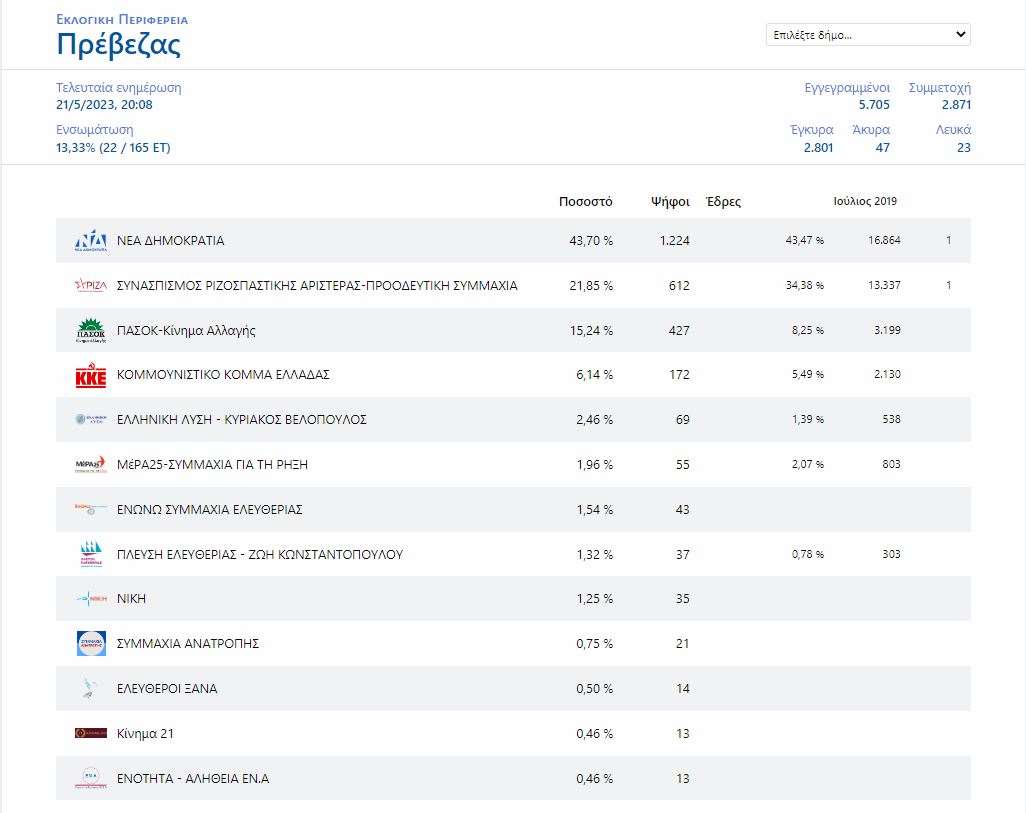Open the 'Επιλέξτε δήμο...' municipality dropdown
The image size is (1026, 813).
coord(867,35)
